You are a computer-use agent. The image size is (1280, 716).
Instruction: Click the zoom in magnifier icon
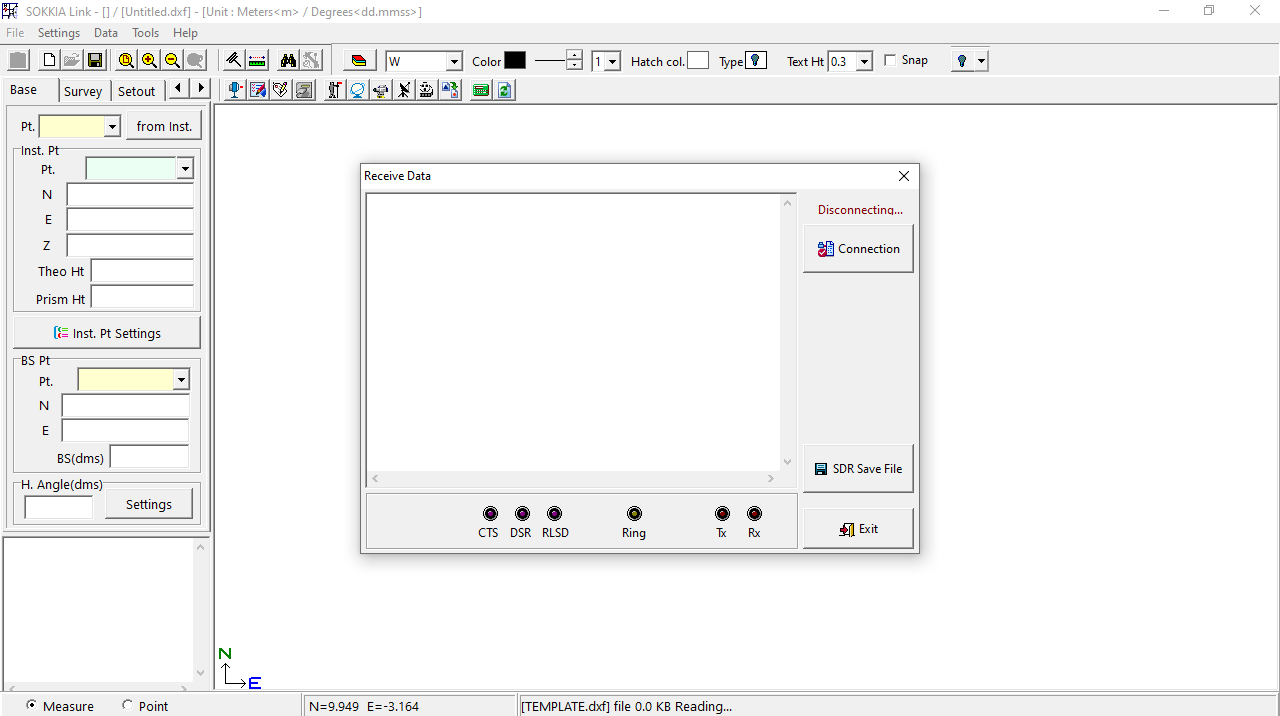coord(149,60)
